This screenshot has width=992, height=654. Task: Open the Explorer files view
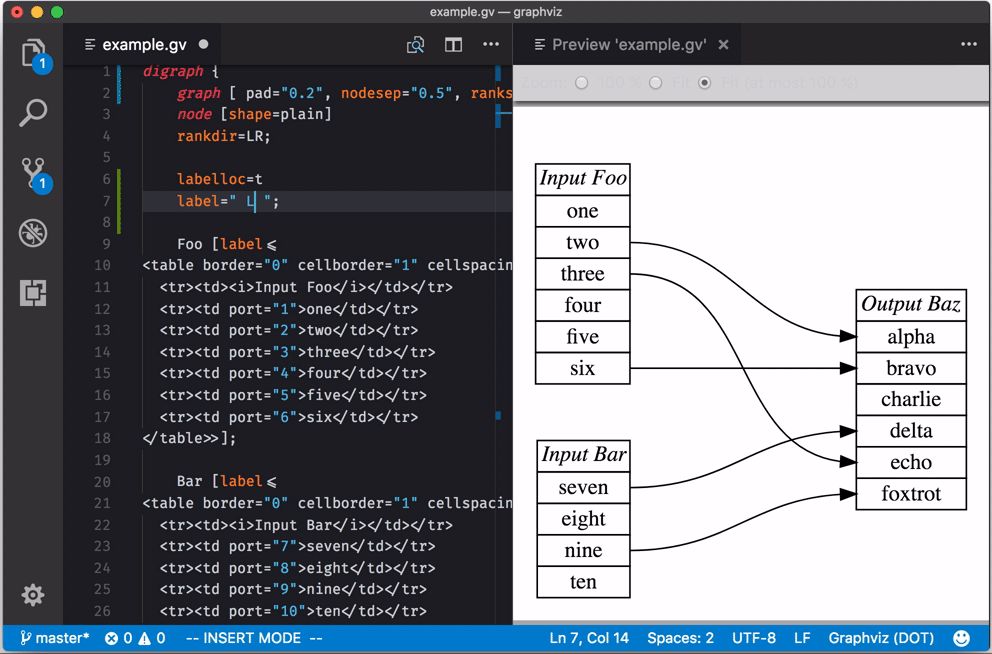pos(33,52)
